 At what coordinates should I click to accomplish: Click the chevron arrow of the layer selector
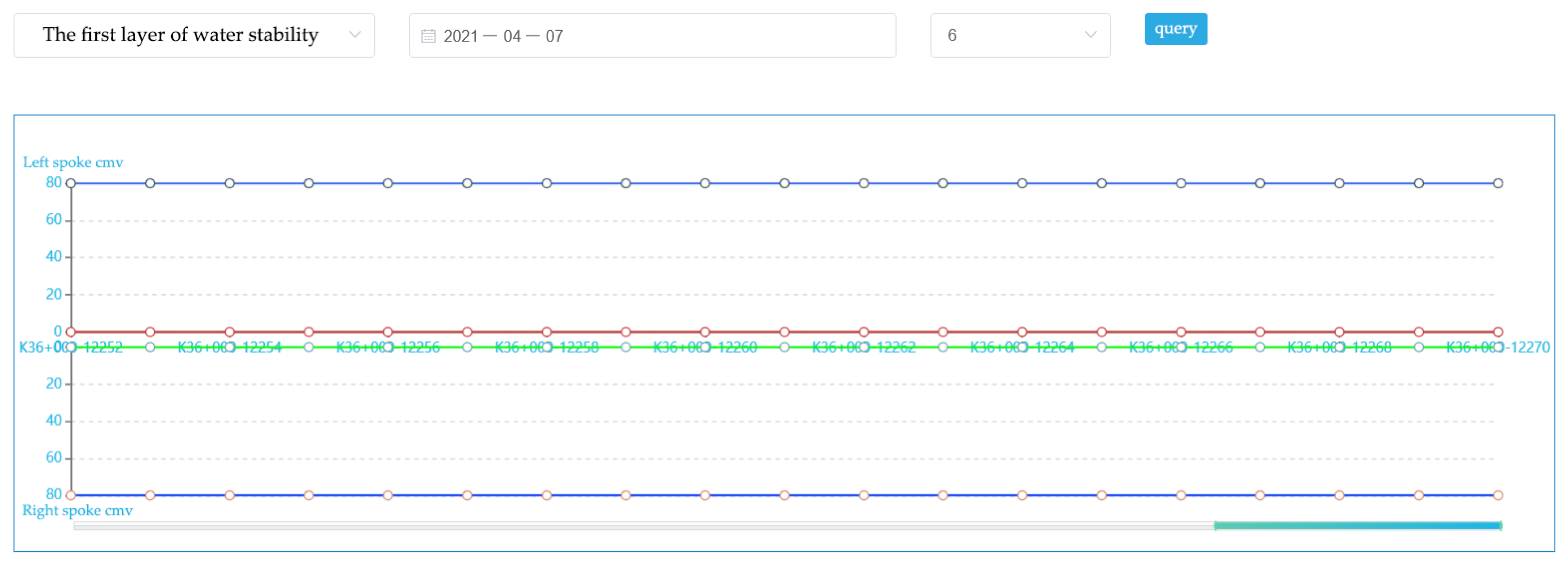[x=355, y=35]
